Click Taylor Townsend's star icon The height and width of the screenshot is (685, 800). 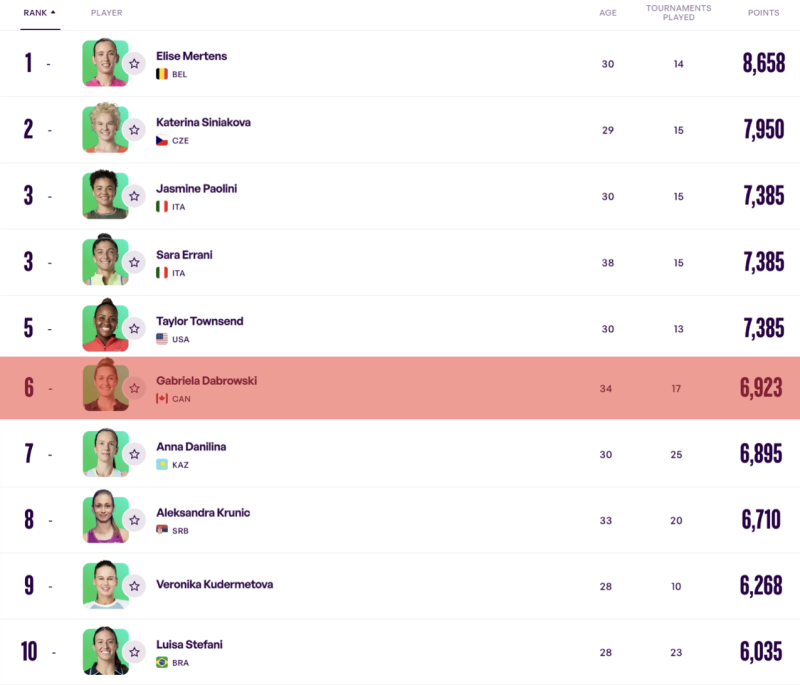(x=134, y=328)
